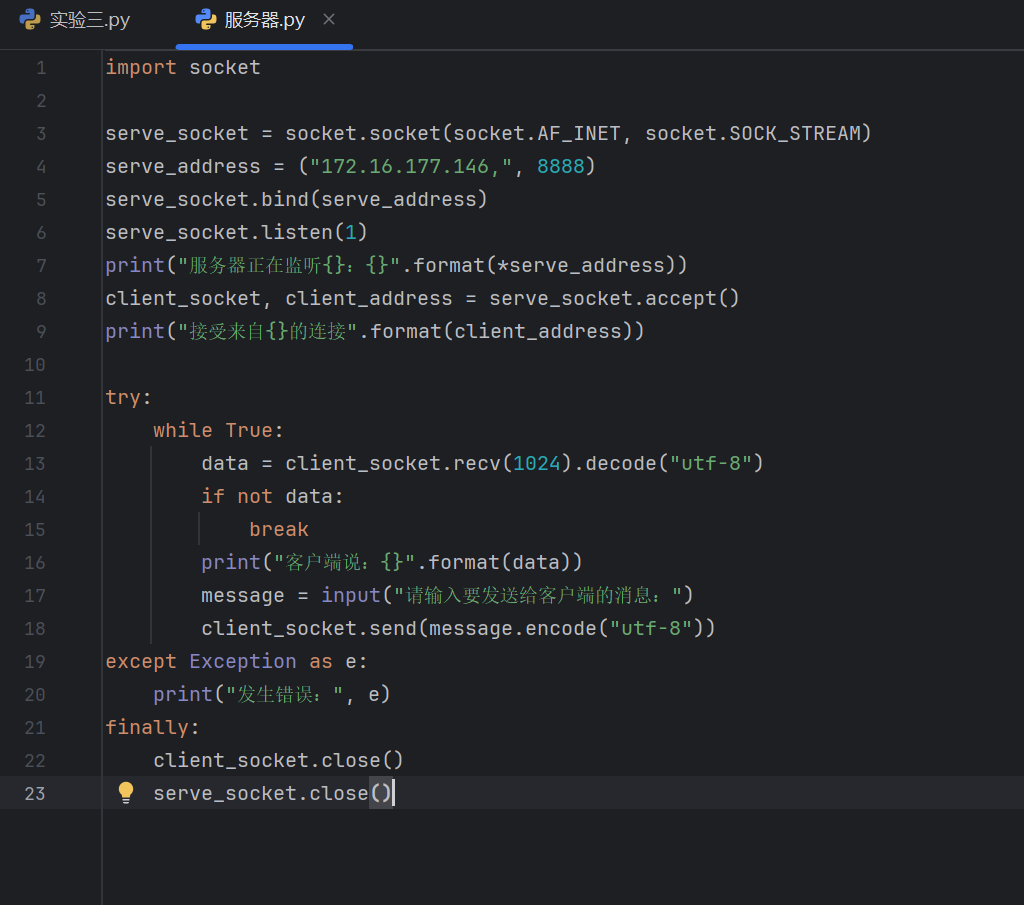1024x905 pixels.
Task: Click line number 12 beside while True
Action: tap(36, 431)
